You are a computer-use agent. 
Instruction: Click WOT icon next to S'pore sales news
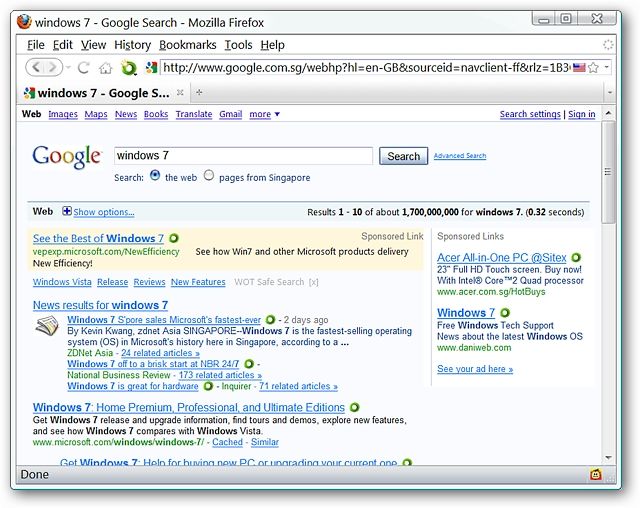click(270, 319)
